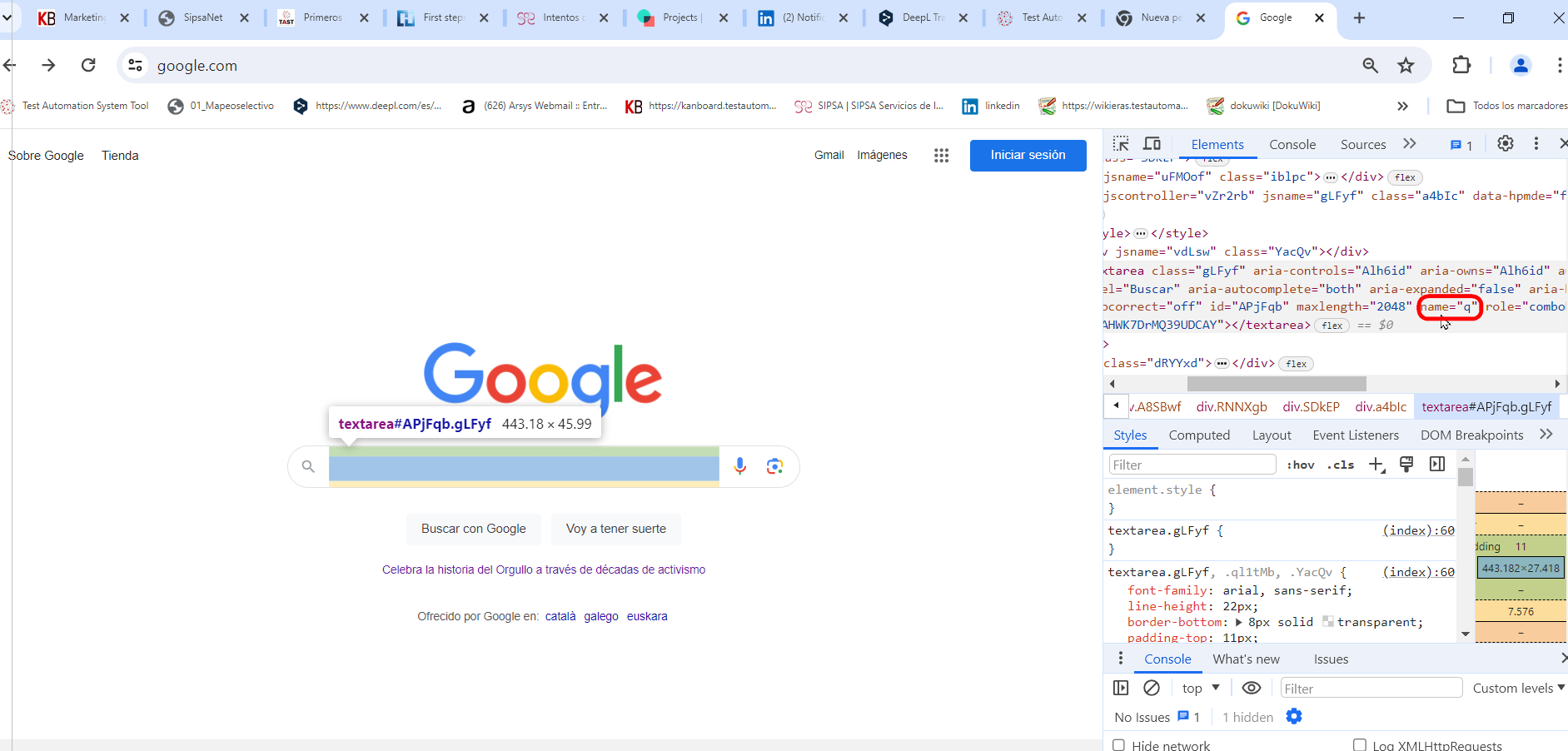Click the voice search microphone icon
This screenshot has width=1568, height=751.
739,466
